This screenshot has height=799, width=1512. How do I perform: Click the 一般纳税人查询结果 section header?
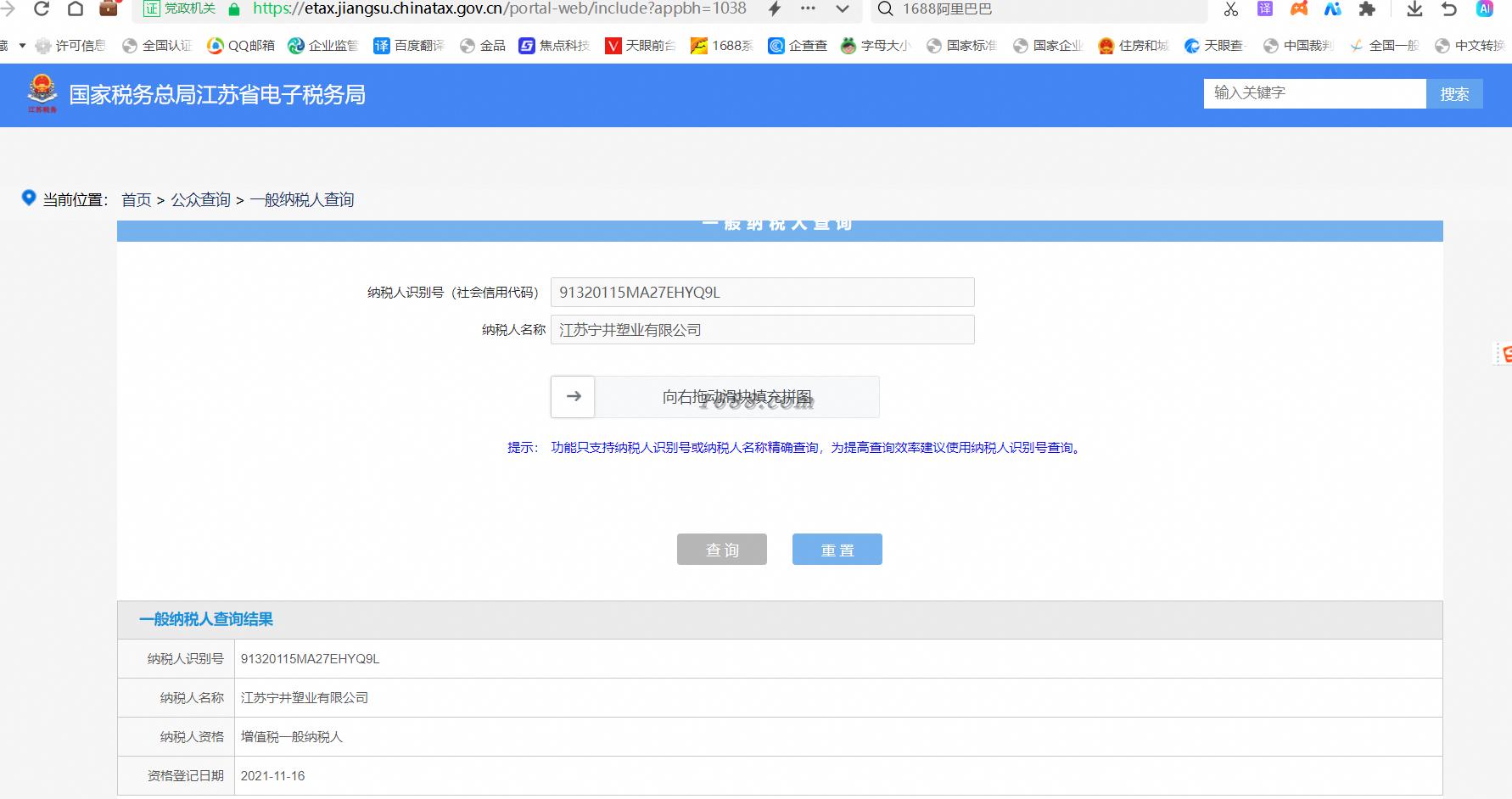(x=206, y=620)
